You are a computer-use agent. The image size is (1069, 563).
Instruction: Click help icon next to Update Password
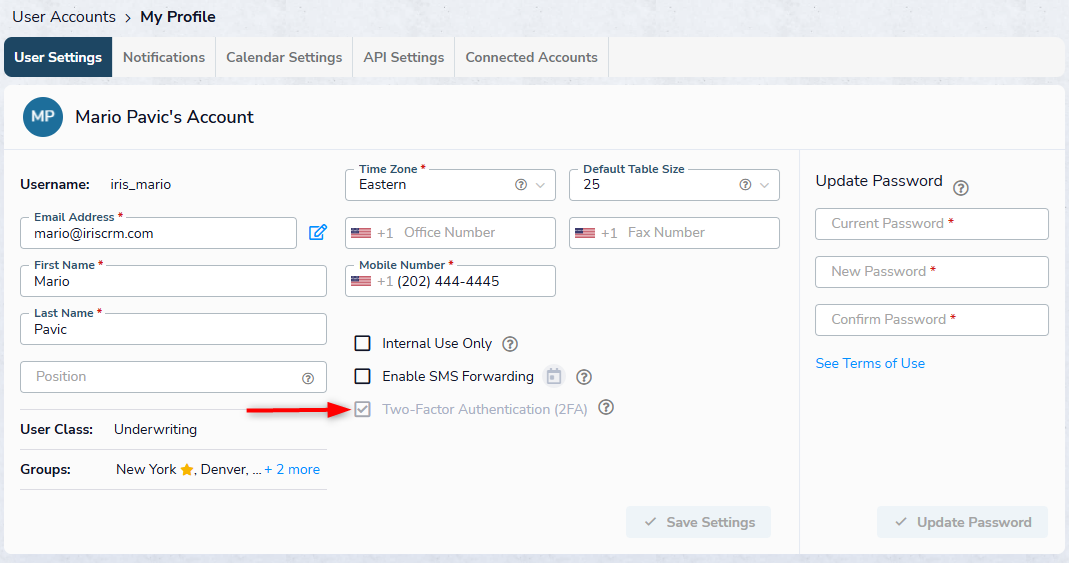[961, 188]
